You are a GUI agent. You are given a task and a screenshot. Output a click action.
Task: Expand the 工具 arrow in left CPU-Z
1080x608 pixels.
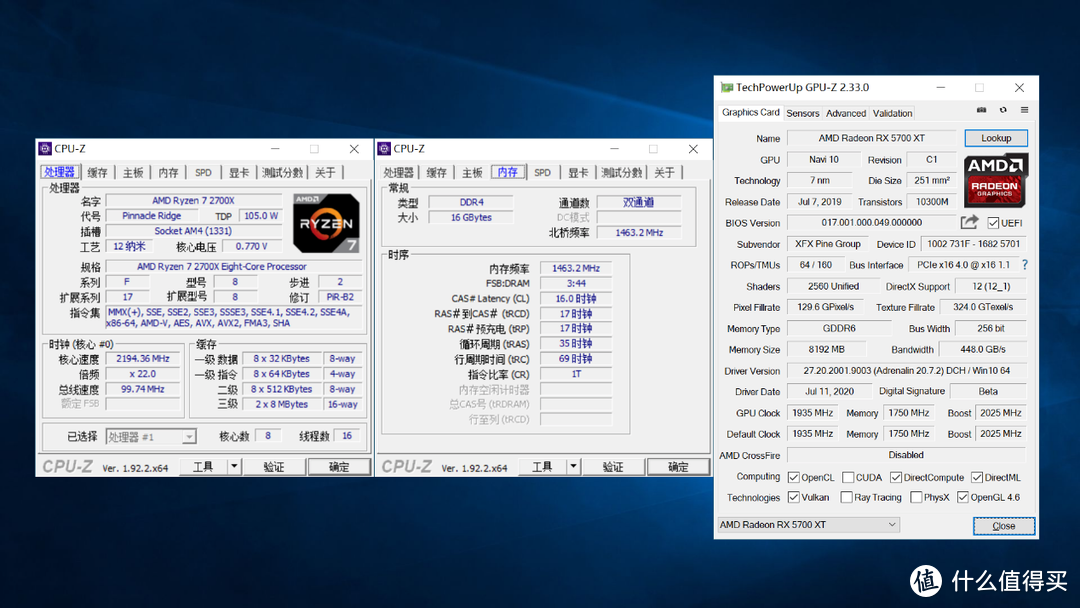point(234,467)
